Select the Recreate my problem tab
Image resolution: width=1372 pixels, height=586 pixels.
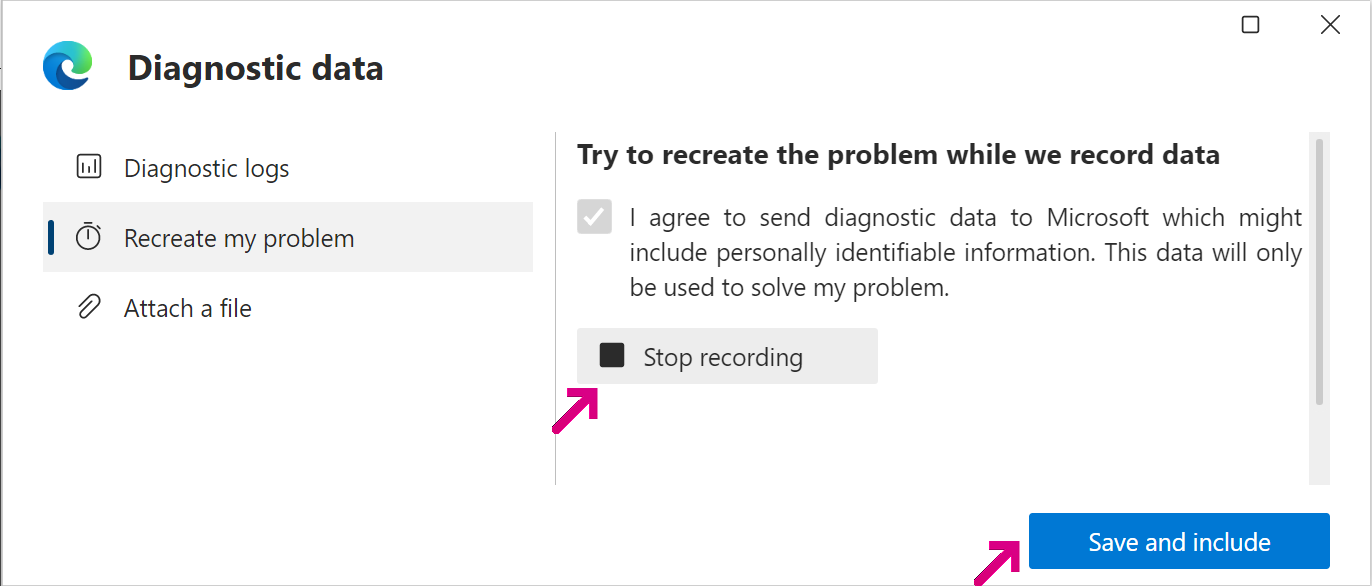click(239, 238)
